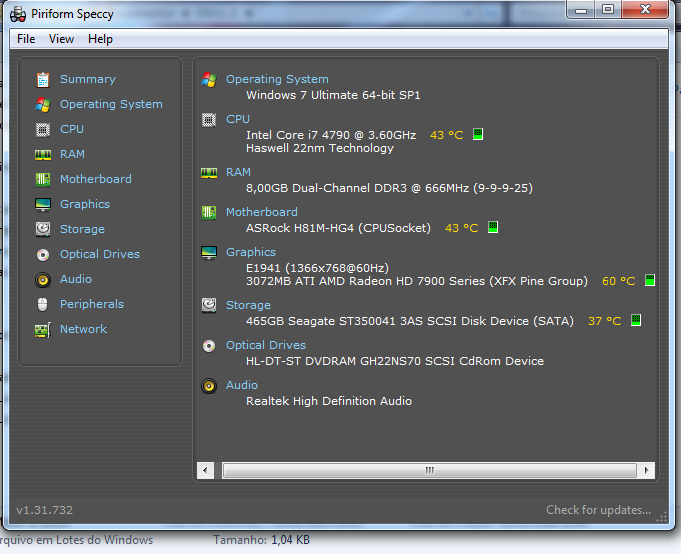Click the Storage heading link in summary
Image resolution: width=681 pixels, height=554 pixels.
click(248, 305)
